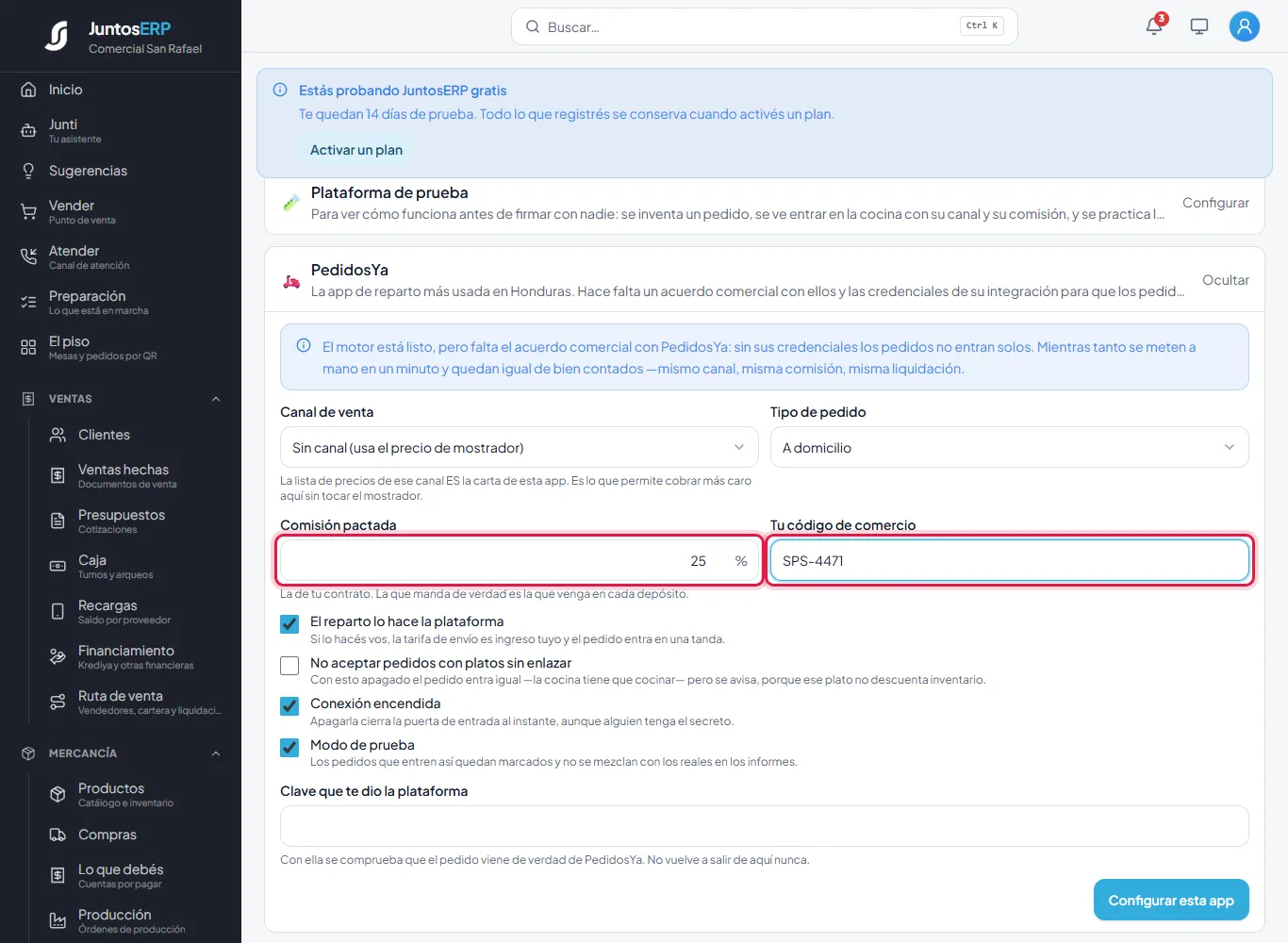Click the JuntosERP logo
Screen dimensions: 1288x943
pos(57,36)
